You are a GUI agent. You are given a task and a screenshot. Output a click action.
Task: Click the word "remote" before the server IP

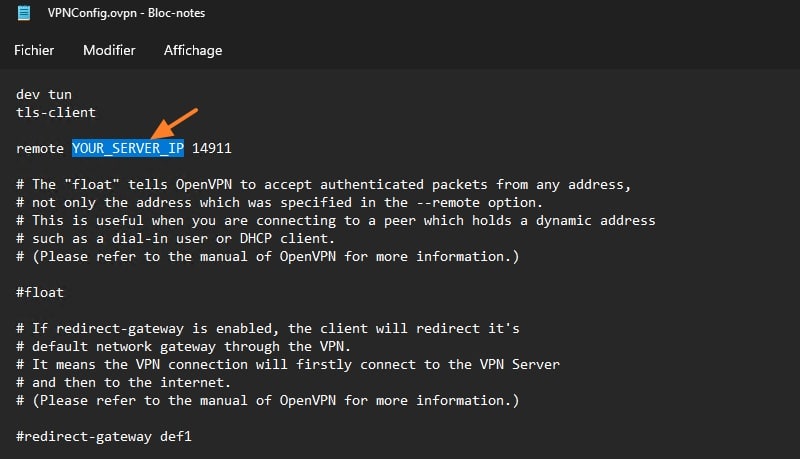[40, 148]
